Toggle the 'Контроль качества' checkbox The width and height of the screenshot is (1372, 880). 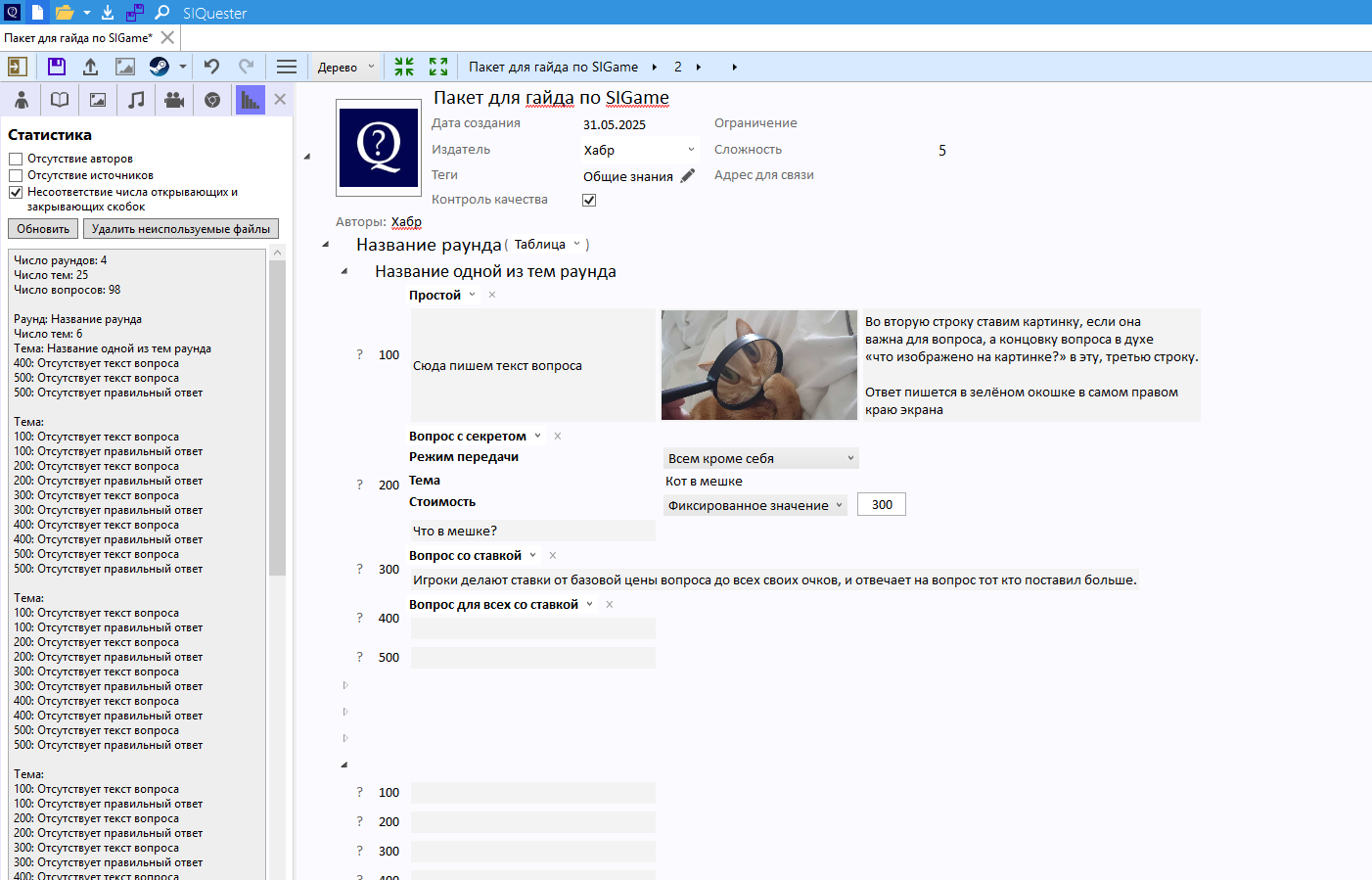pos(589,200)
